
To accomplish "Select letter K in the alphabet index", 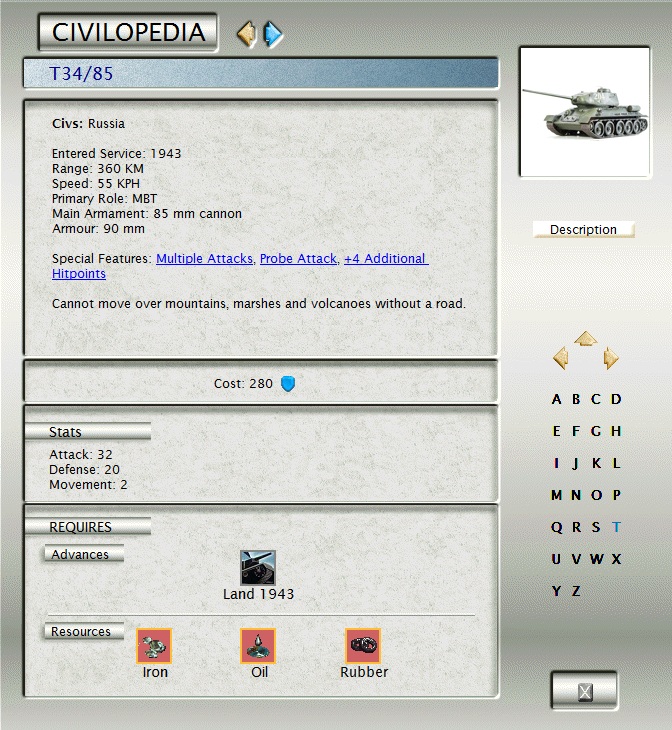I will click(597, 463).
